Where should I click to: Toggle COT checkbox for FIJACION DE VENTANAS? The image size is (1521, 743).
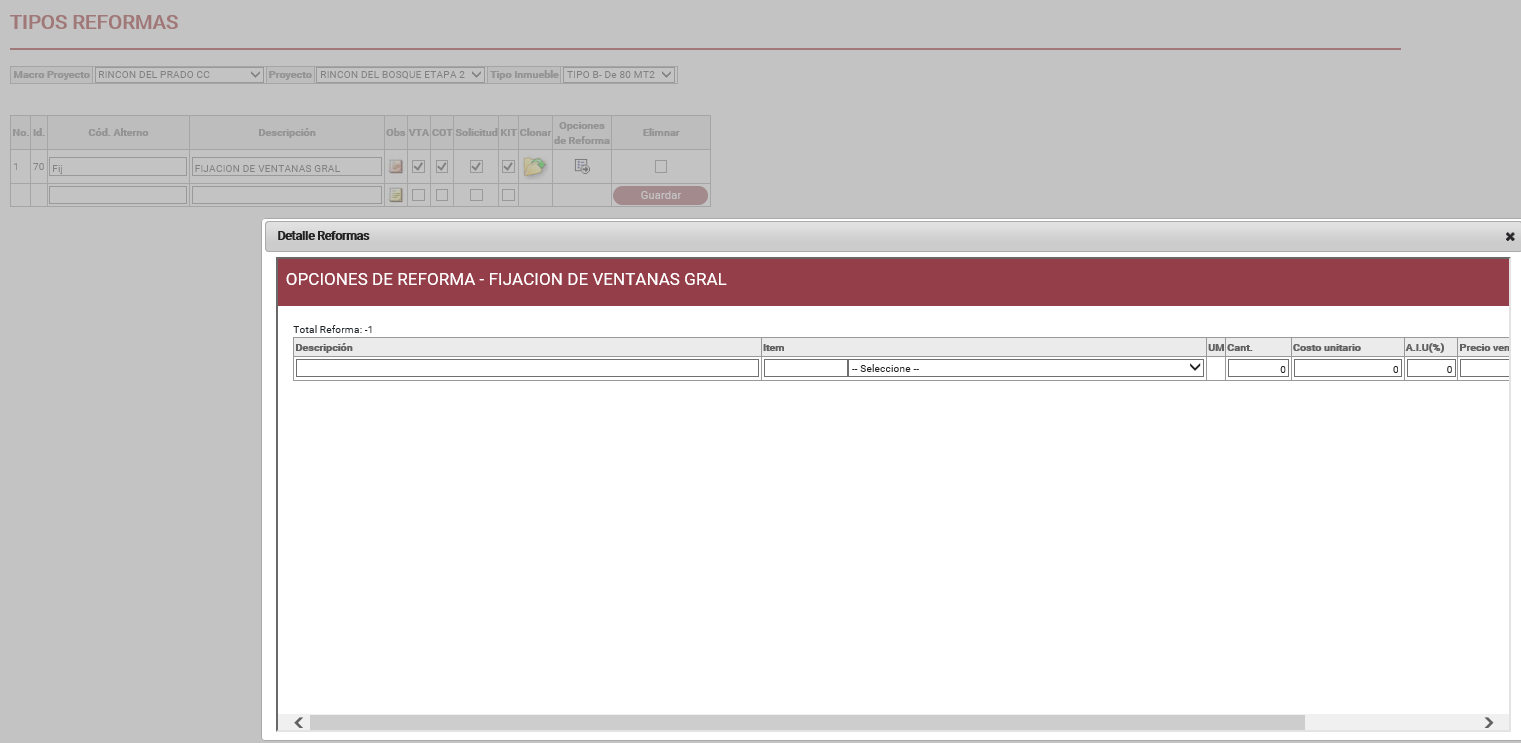(x=442, y=167)
